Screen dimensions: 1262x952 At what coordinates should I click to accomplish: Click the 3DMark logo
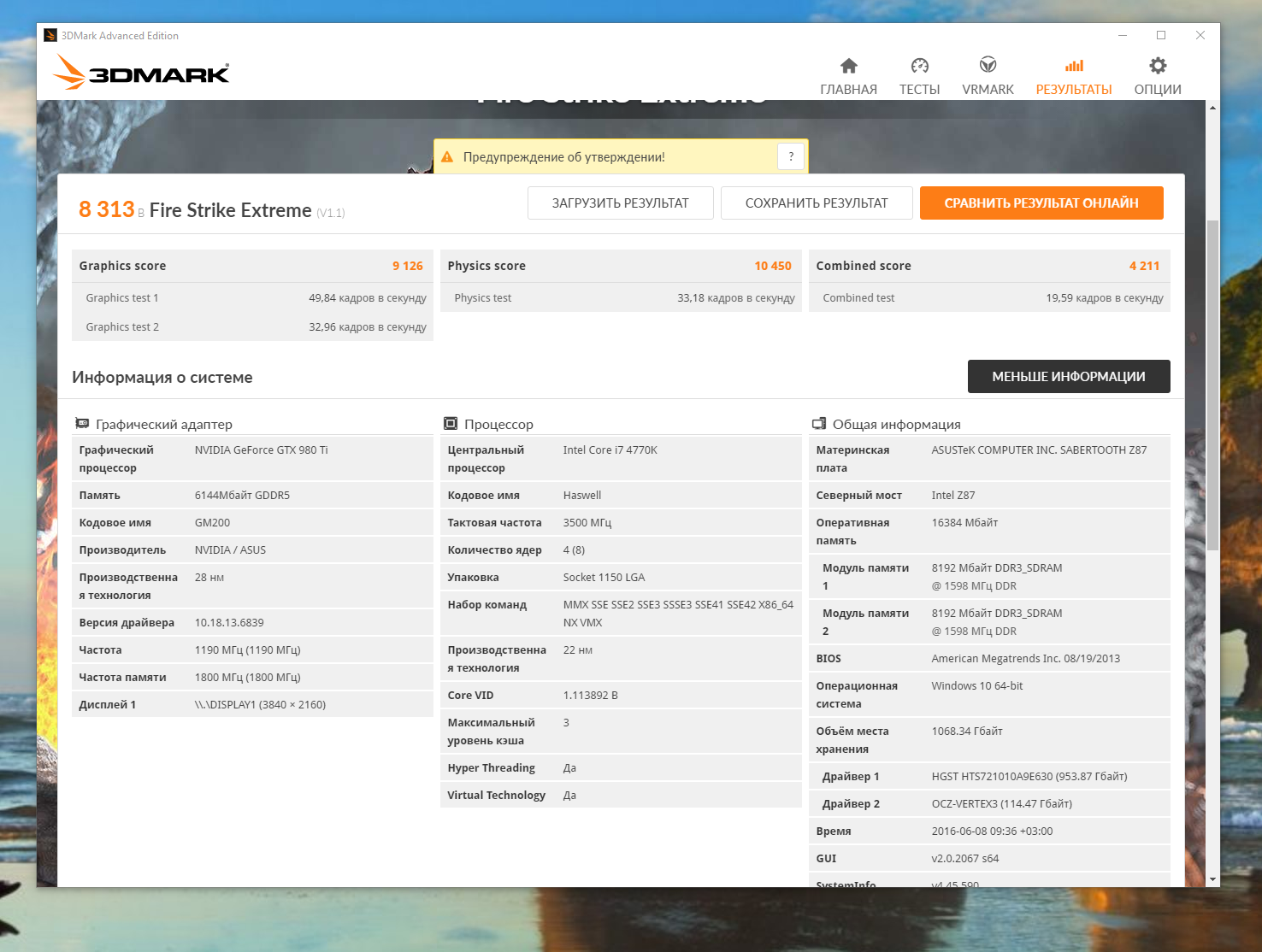click(x=141, y=72)
